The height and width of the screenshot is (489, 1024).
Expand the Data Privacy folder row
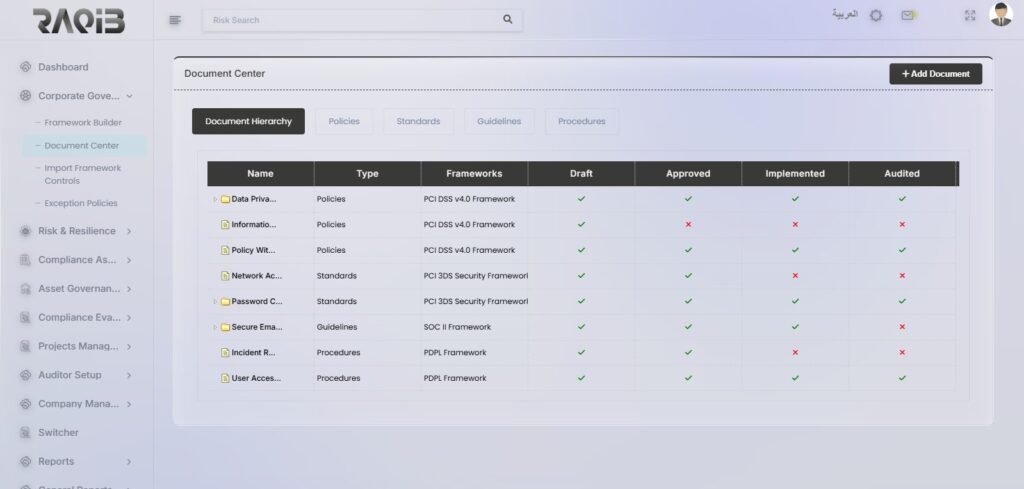215,199
